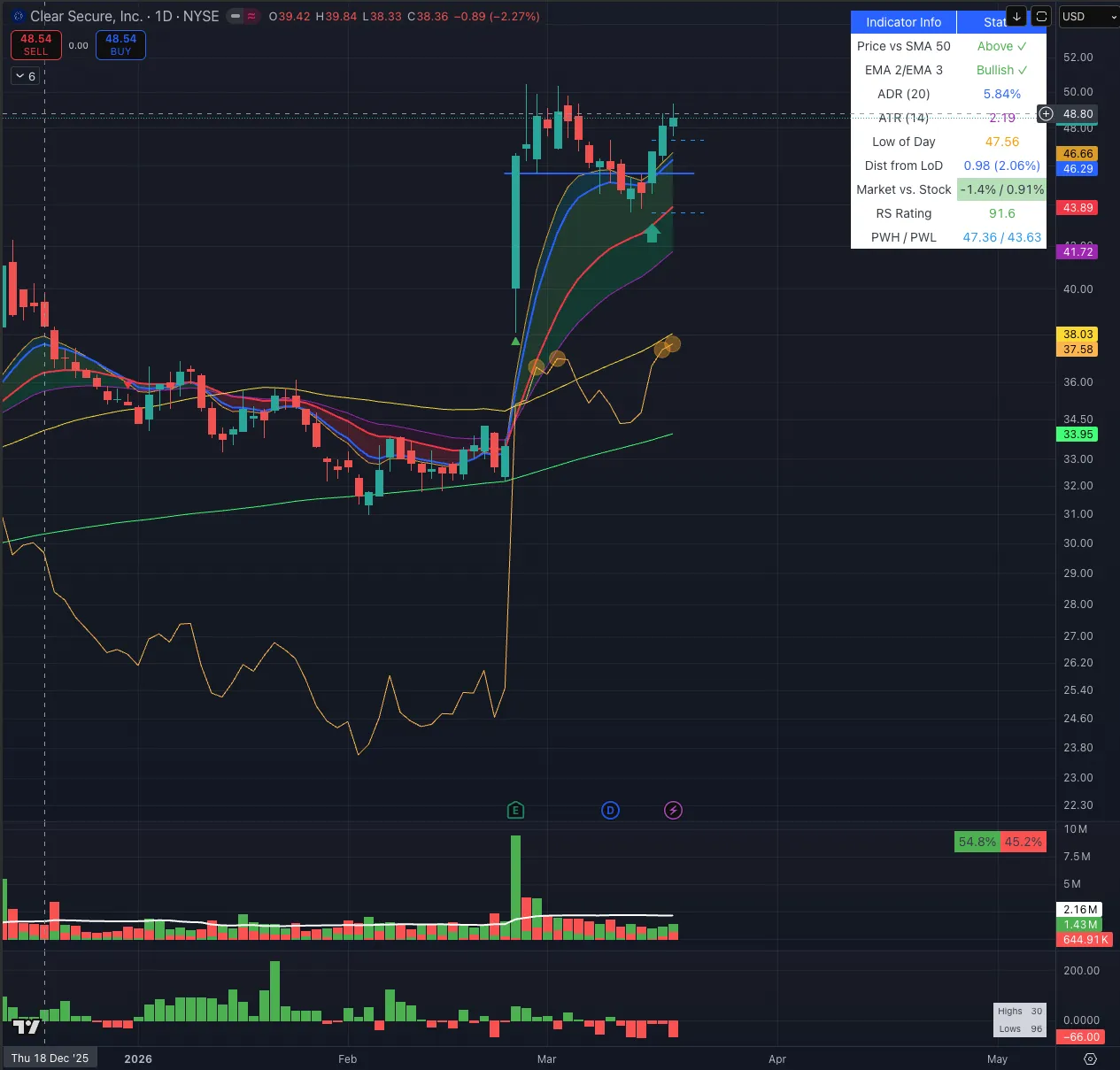The width and height of the screenshot is (1120, 1070).
Task: Click the red 644.91K volume label
Action: pyautogui.click(x=1085, y=939)
